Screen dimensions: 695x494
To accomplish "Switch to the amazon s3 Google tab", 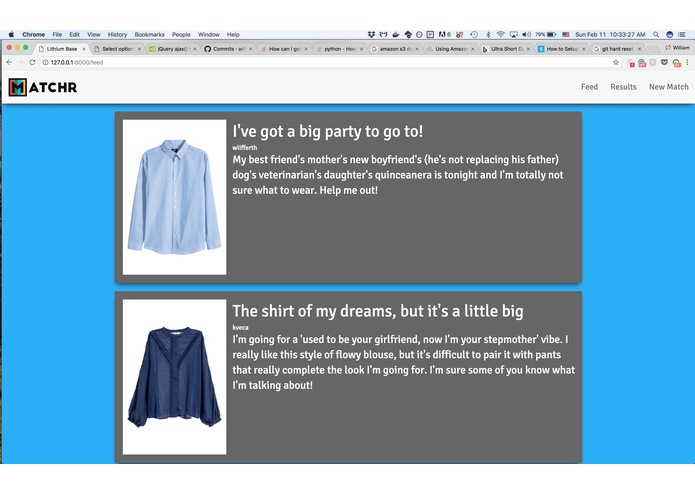I will [395, 49].
